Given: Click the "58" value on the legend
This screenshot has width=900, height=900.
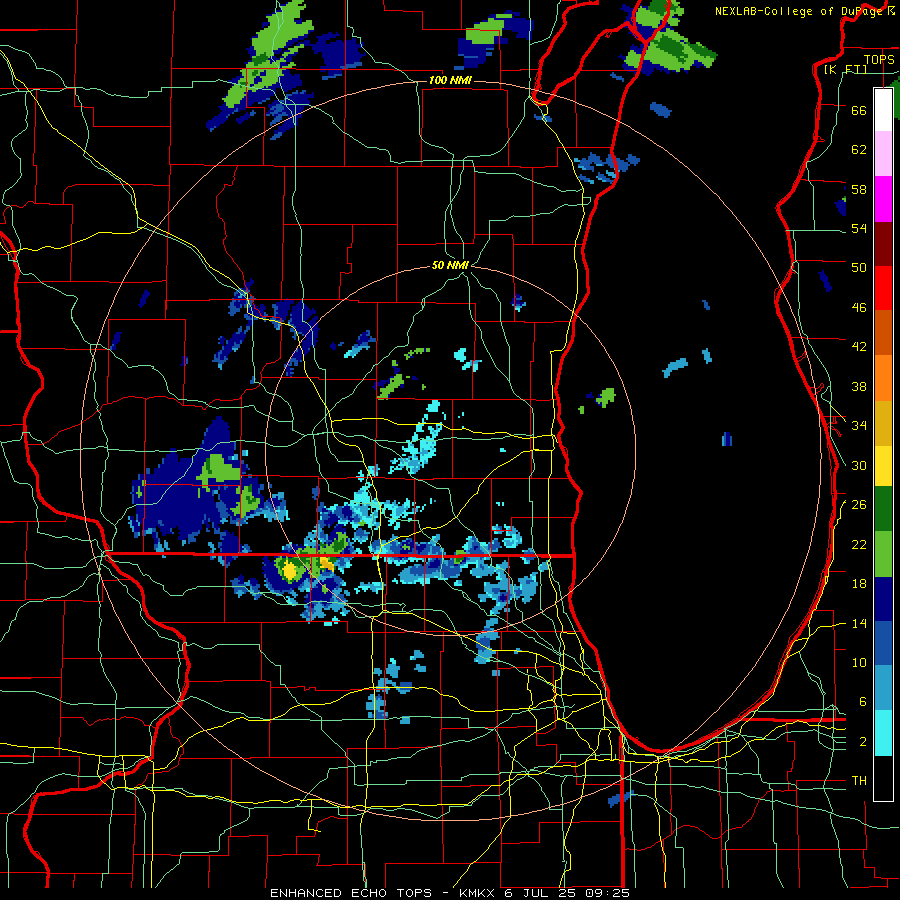Looking at the screenshot, I should coord(859,189).
